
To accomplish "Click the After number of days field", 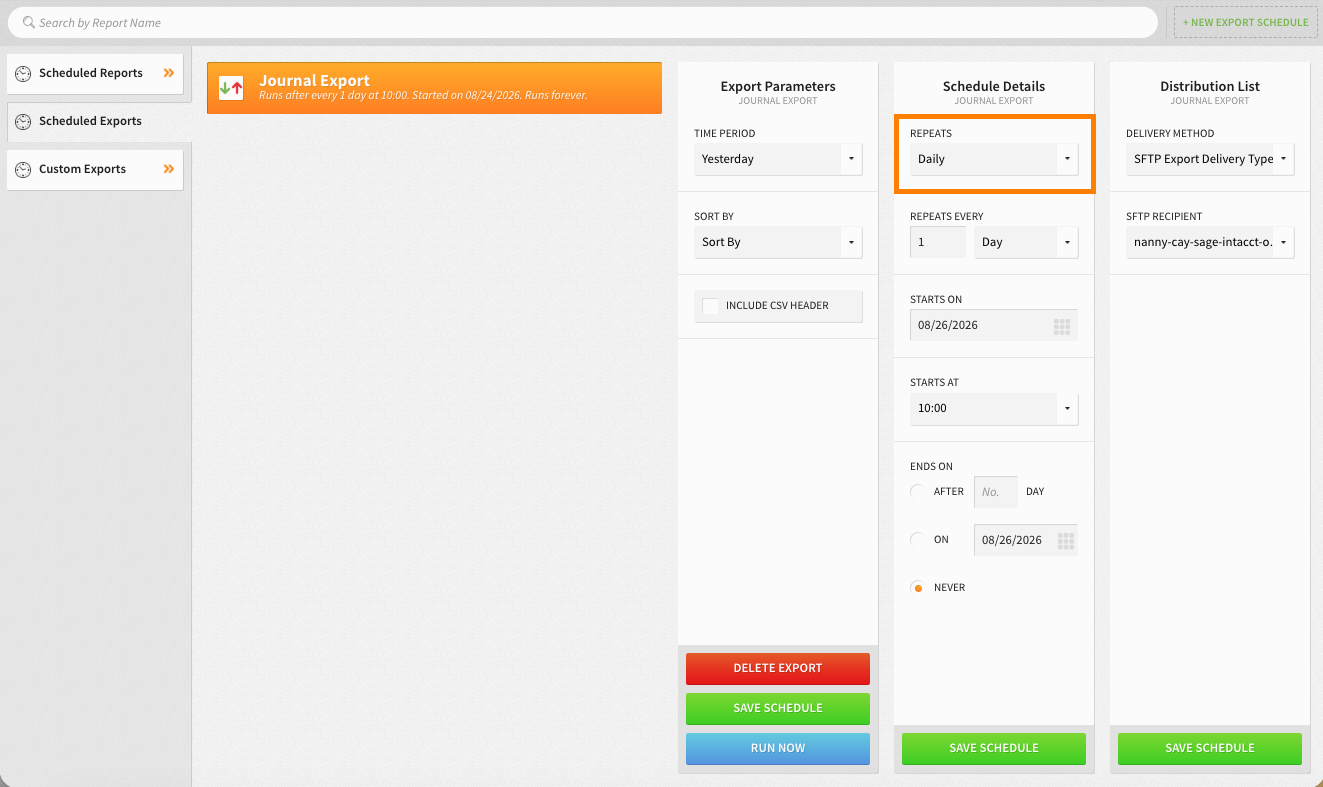I will click(x=996, y=492).
